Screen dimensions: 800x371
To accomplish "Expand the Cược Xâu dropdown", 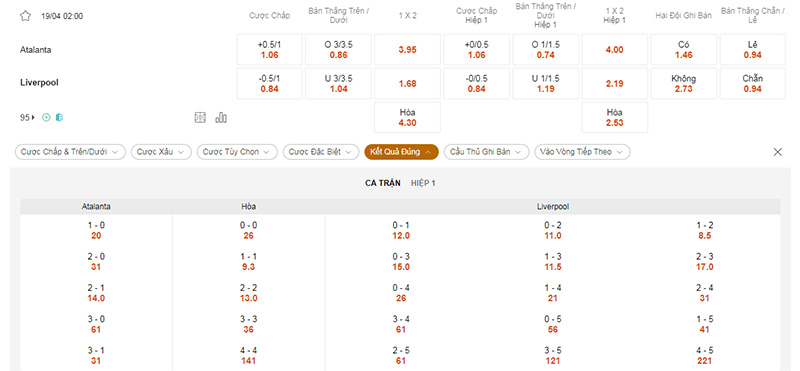I will pos(161,152).
